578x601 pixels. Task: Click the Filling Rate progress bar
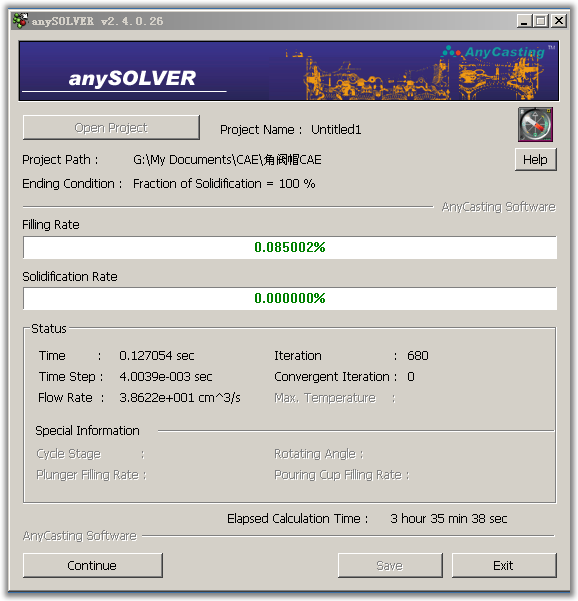(290, 247)
